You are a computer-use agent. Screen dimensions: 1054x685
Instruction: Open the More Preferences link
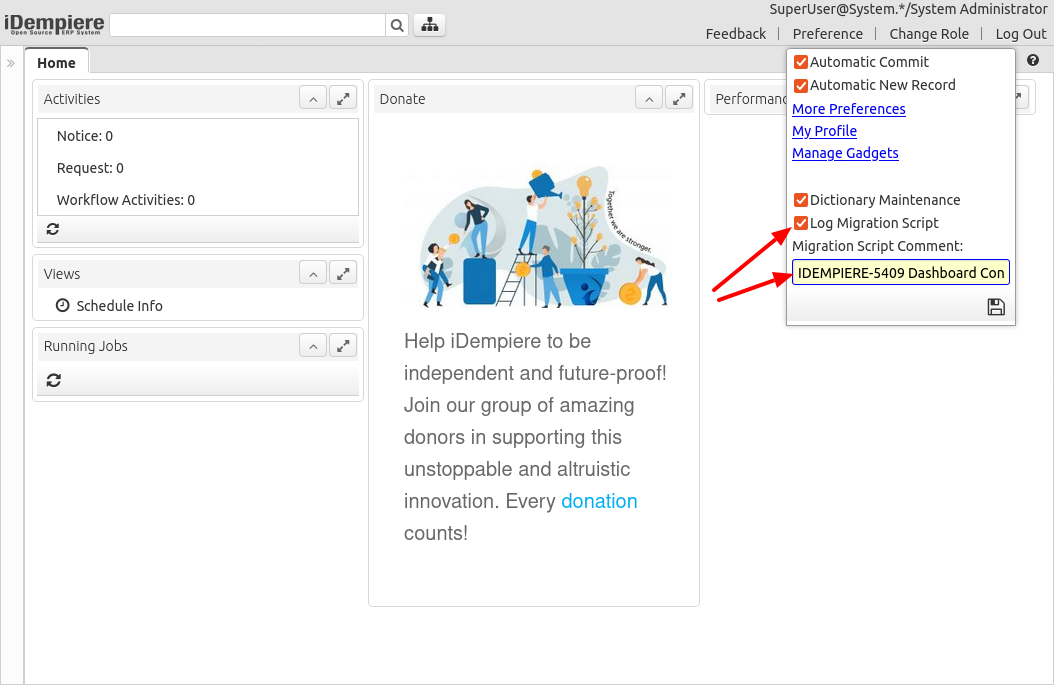(x=848, y=109)
